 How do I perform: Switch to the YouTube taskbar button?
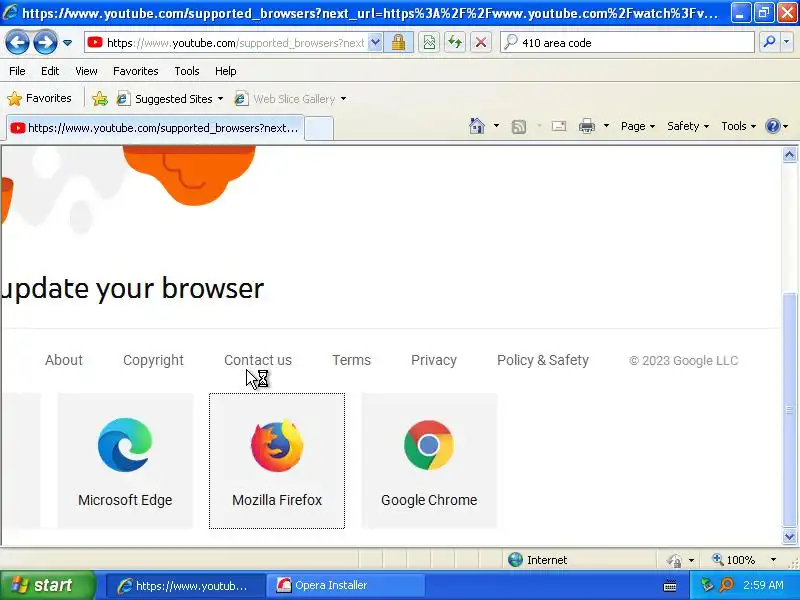[x=185, y=585]
